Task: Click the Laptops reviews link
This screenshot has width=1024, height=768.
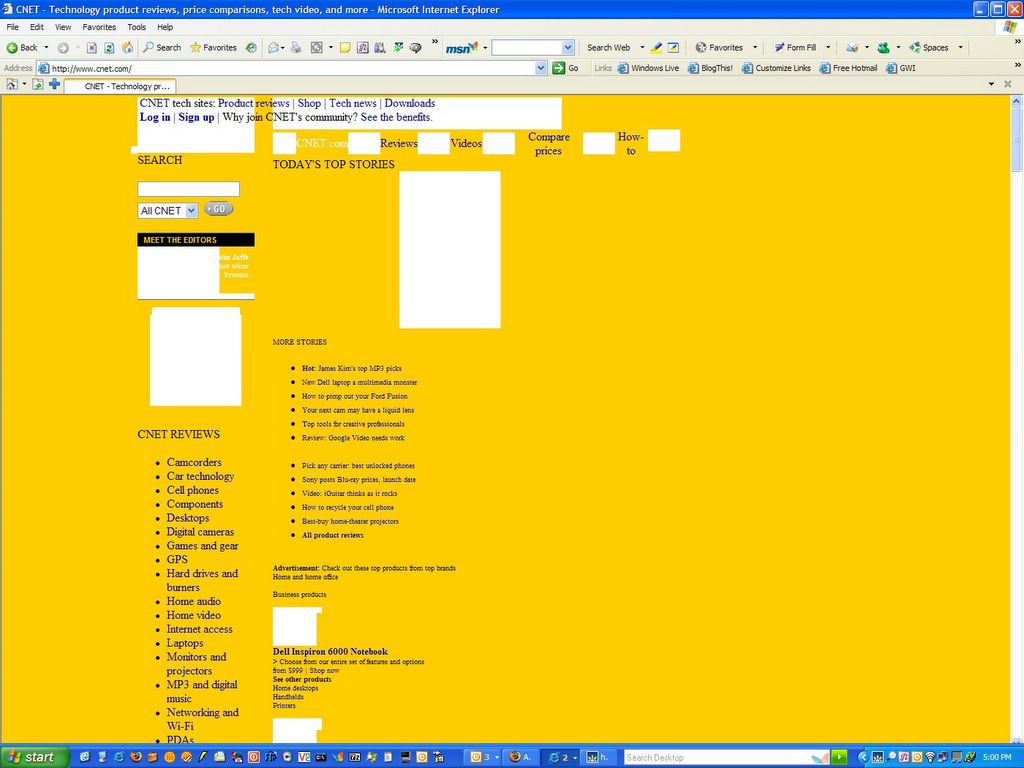Action: [x=185, y=643]
